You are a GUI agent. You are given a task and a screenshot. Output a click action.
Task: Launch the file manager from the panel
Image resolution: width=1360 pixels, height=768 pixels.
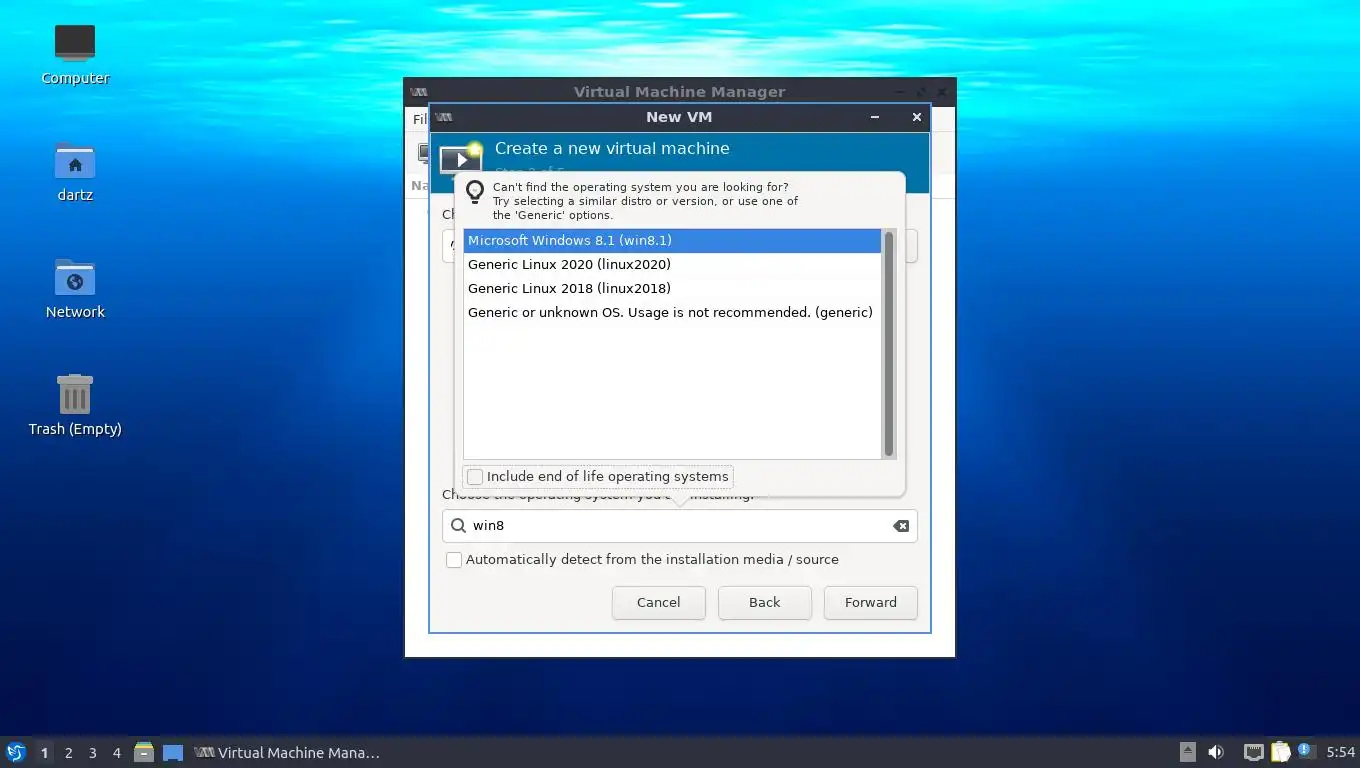coord(144,752)
